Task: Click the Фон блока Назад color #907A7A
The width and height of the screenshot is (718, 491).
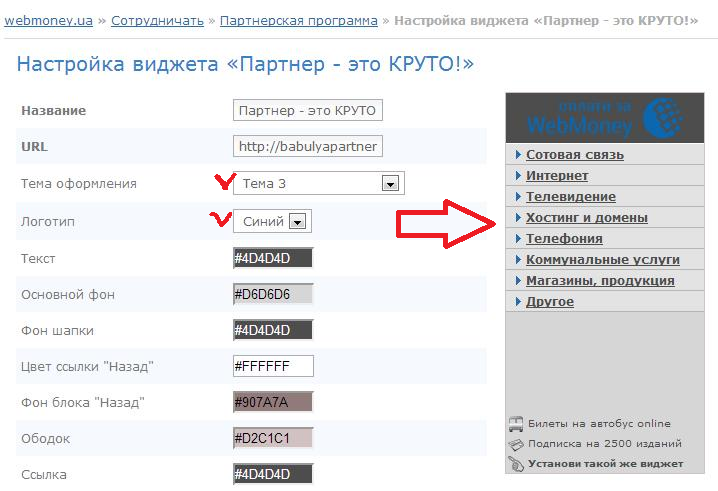Action: coord(273,403)
